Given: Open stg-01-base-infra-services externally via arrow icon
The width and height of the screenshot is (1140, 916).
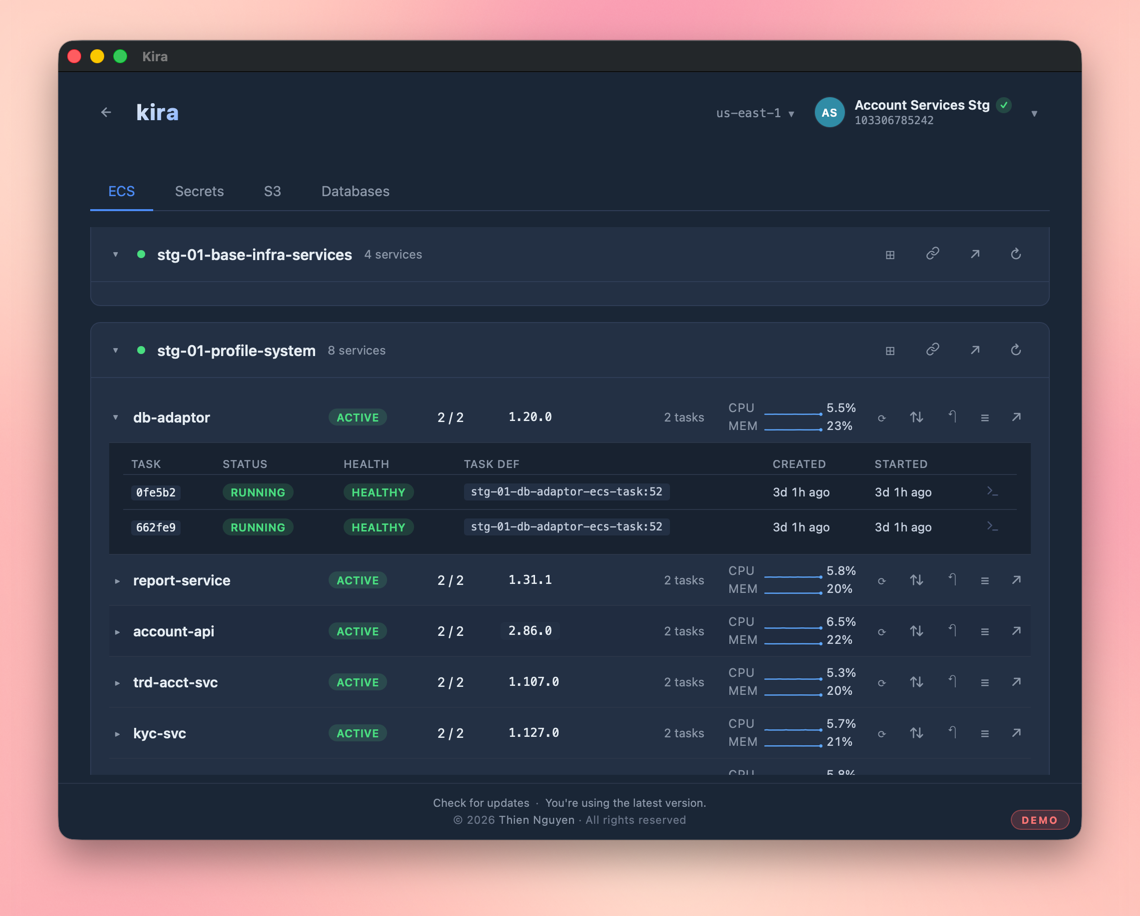Looking at the screenshot, I should tap(974, 254).
